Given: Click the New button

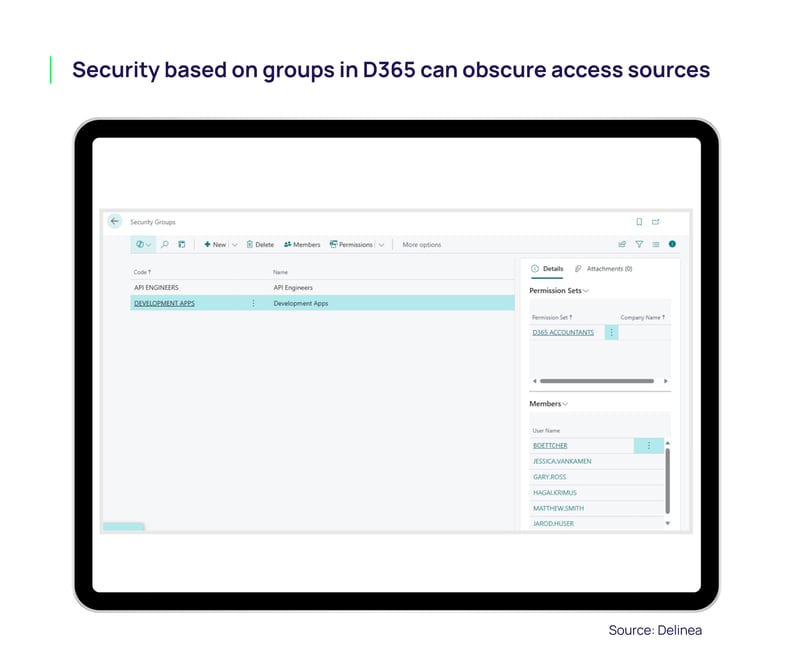Looking at the screenshot, I should click(215, 244).
